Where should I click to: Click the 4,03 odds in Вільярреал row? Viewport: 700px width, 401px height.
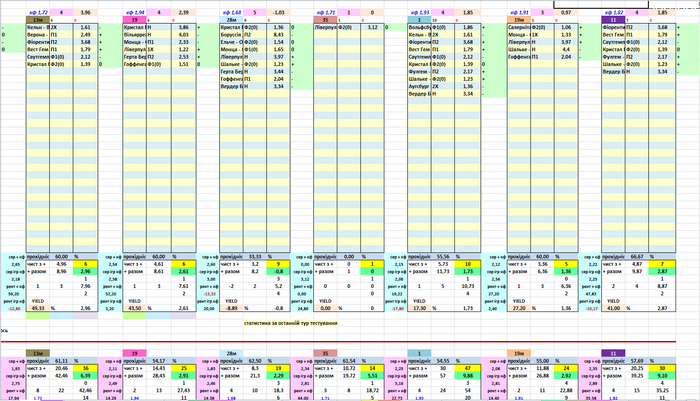[x=183, y=35]
